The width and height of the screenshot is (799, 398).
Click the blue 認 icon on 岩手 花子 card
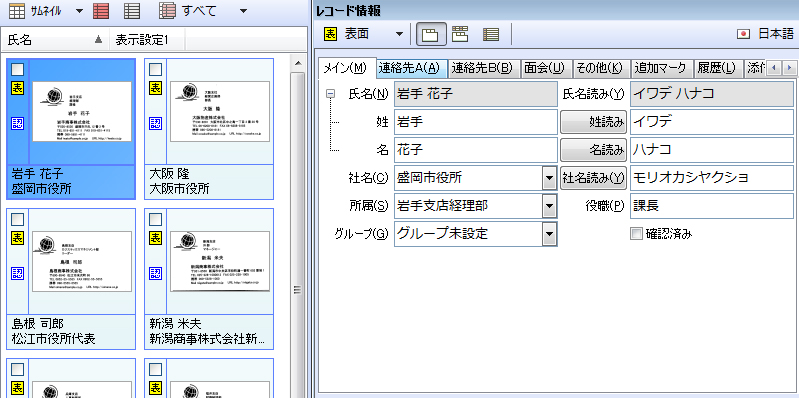click(17, 123)
